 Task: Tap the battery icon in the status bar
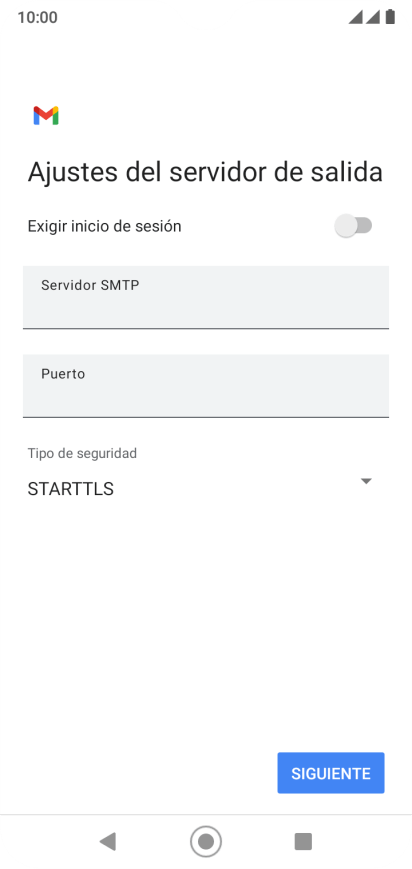(390, 17)
